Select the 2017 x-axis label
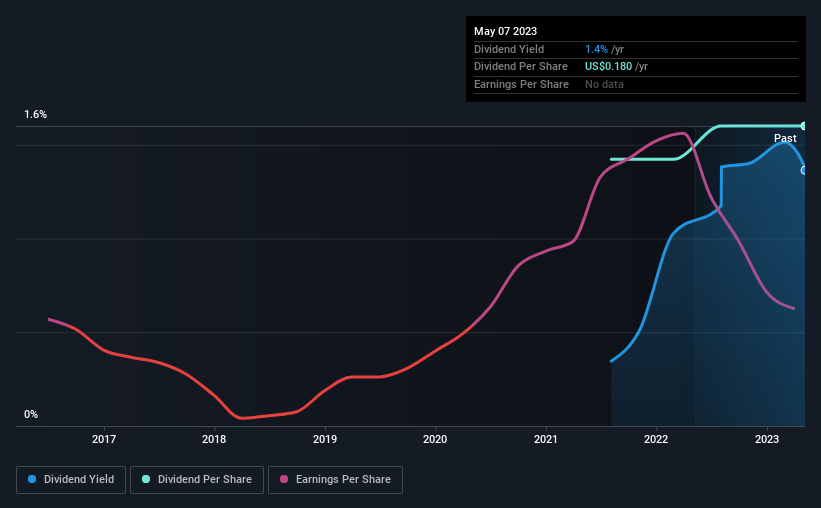The height and width of the screenshot is (508, 821). pyautogui.click(x=104, y=439)
